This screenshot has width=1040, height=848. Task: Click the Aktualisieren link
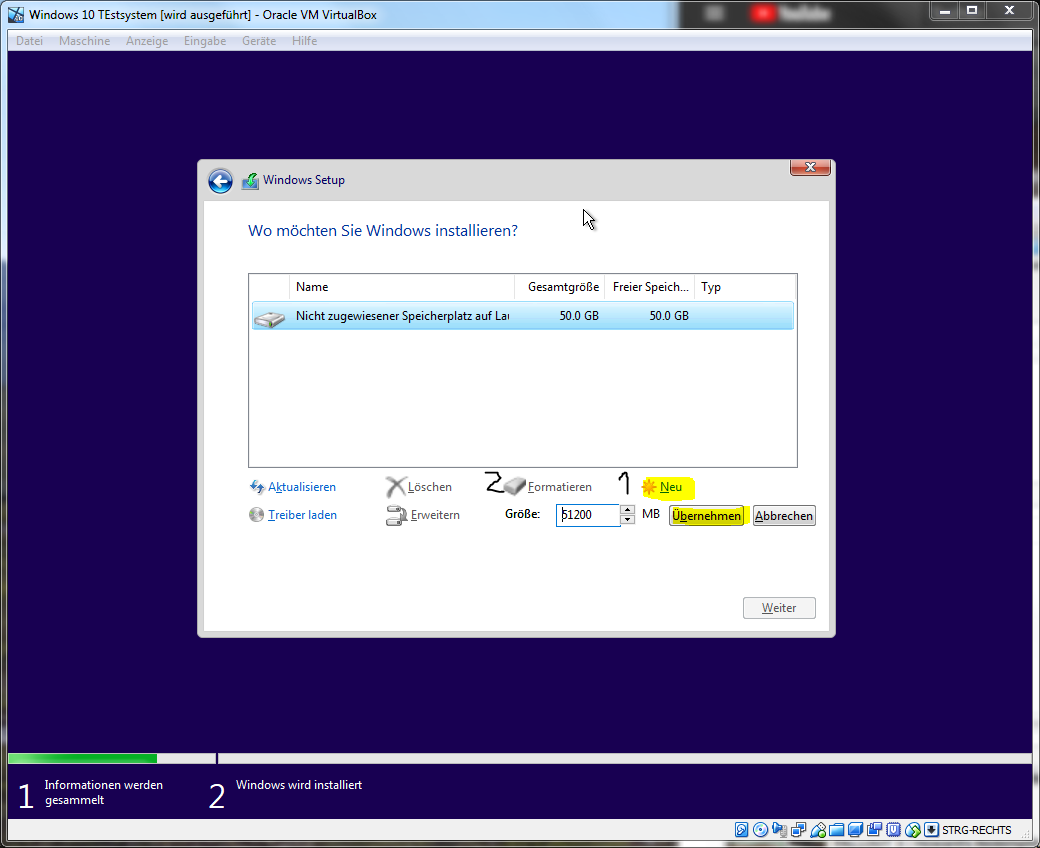(302, 487)
